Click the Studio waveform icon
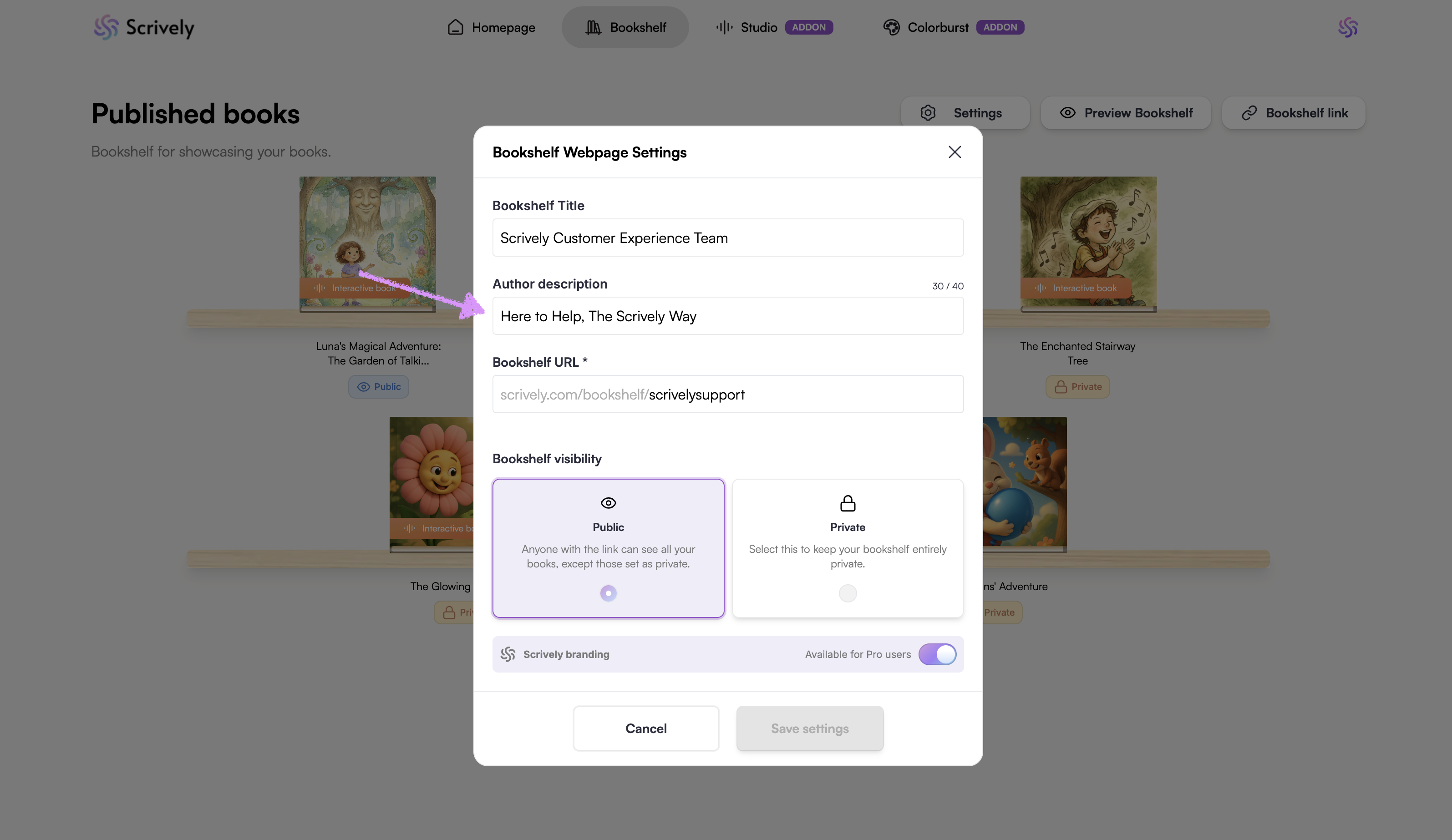This screenshot has height=840, width=1452. 724,27
